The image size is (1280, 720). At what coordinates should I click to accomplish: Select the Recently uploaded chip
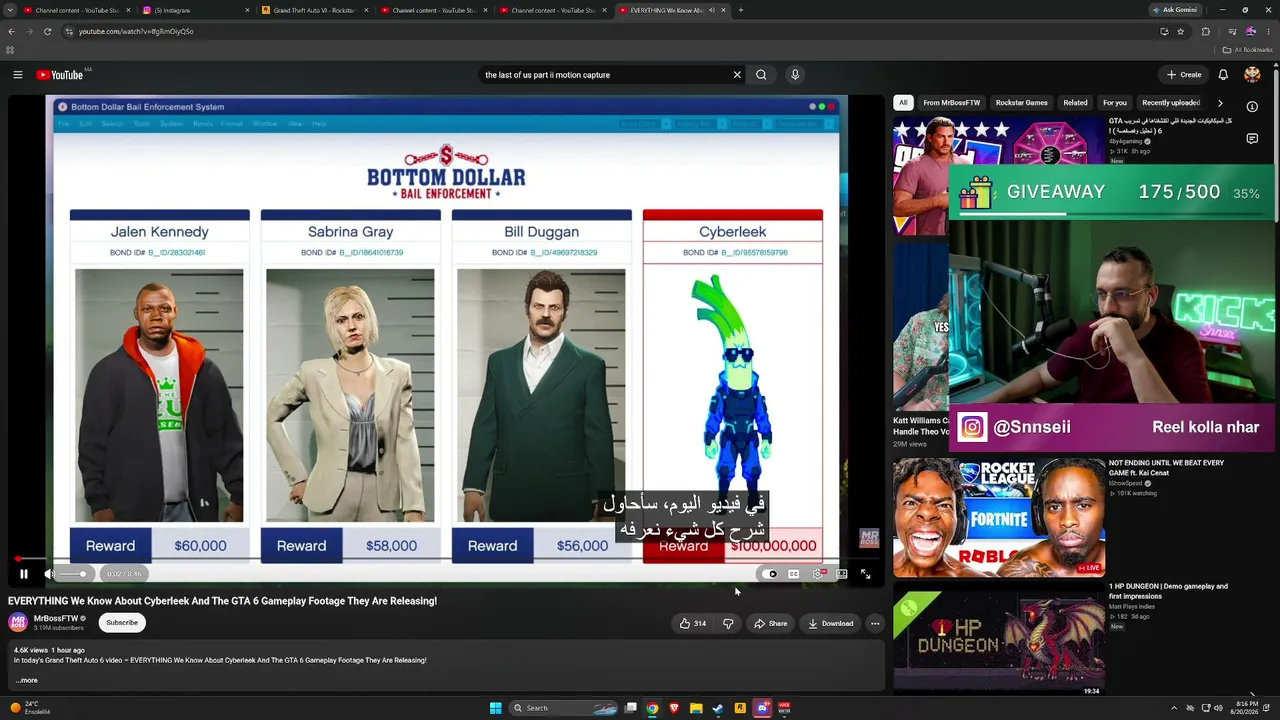1171,103
